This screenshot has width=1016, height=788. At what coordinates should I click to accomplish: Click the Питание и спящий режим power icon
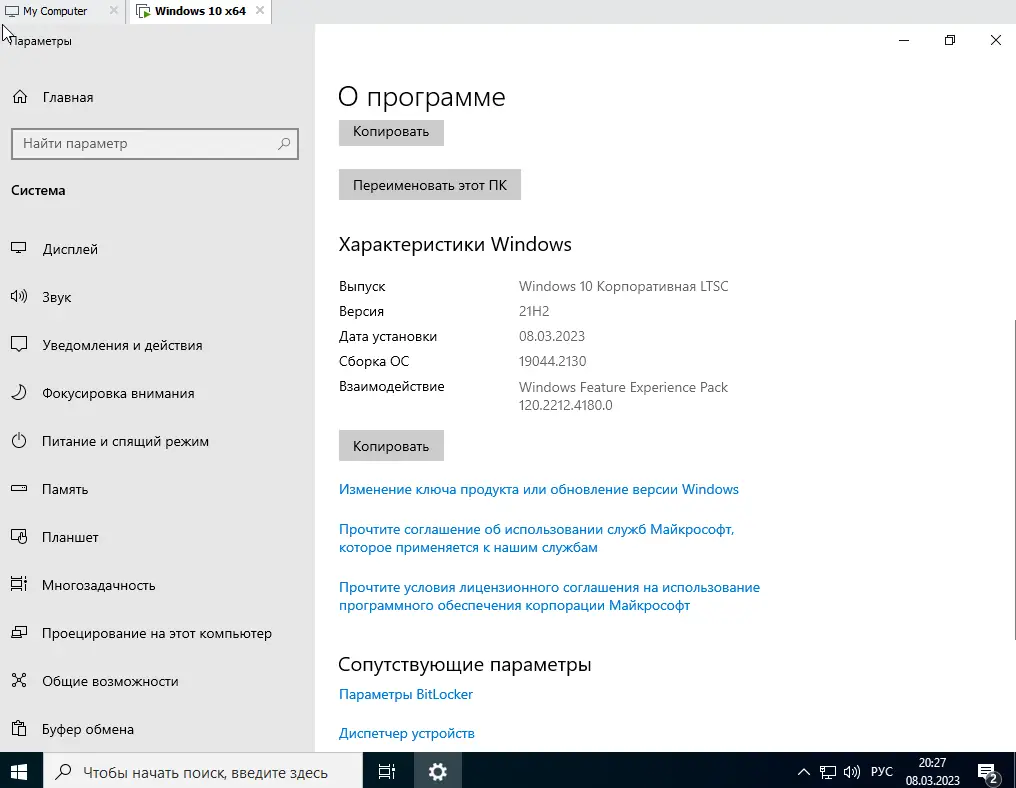coord(19,441)
